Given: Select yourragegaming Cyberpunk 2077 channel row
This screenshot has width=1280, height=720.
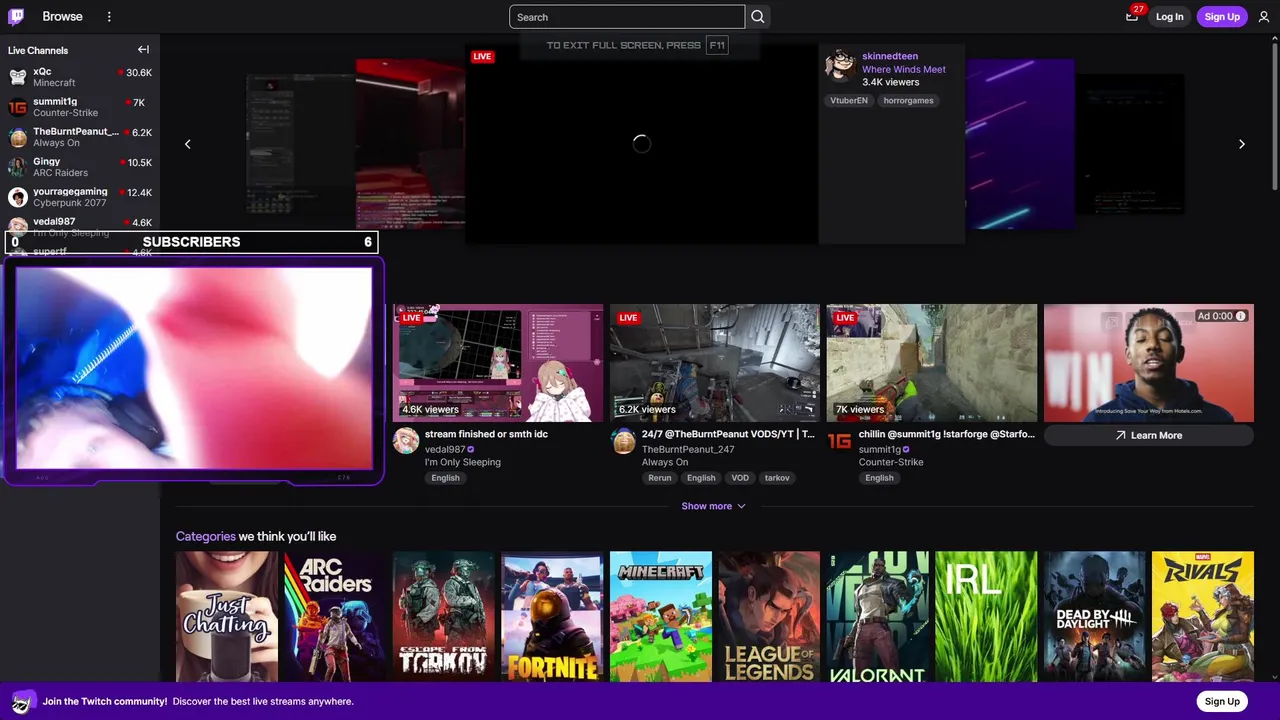Looking at the screenshot, I should click(80, 197).
